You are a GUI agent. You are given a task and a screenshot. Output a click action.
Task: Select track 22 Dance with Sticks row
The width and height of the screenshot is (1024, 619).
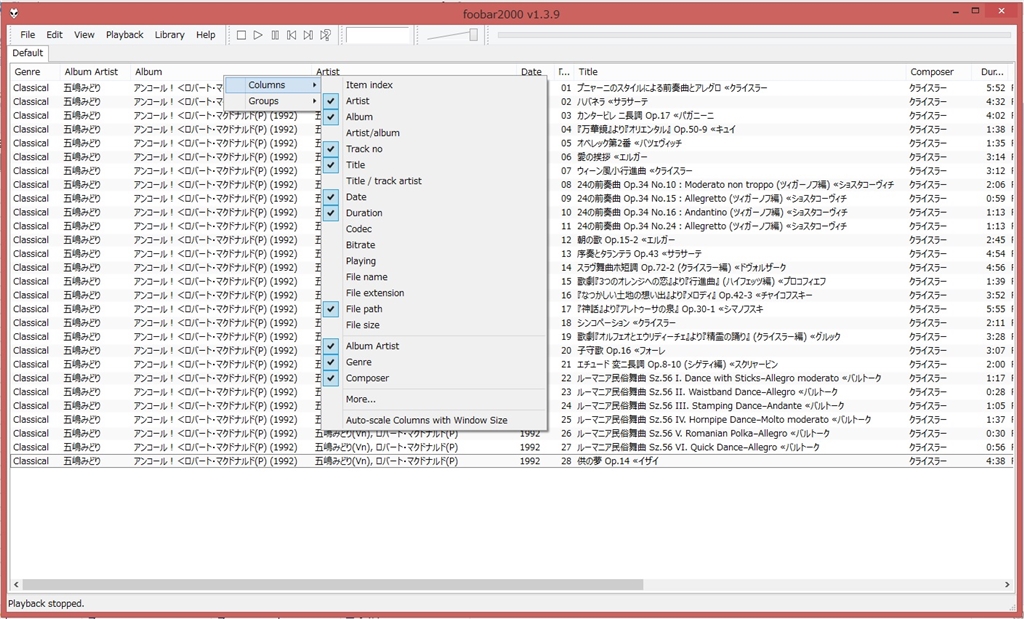coord(511,378)
